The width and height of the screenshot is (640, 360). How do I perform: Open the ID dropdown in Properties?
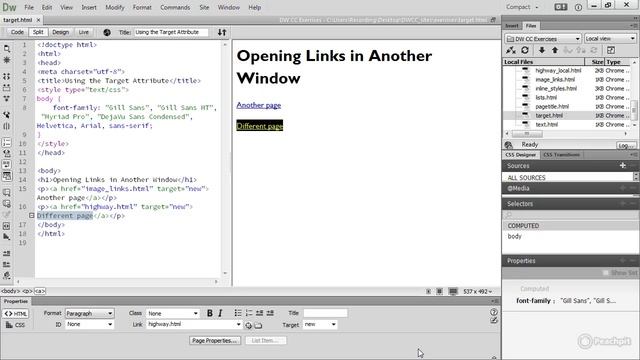(x=89, y=324)
